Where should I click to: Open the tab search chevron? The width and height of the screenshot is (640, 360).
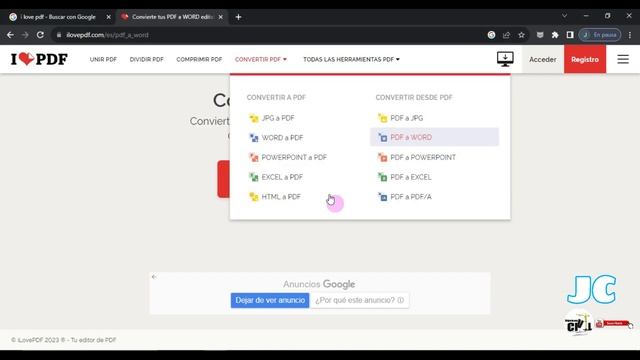point(564,16)
